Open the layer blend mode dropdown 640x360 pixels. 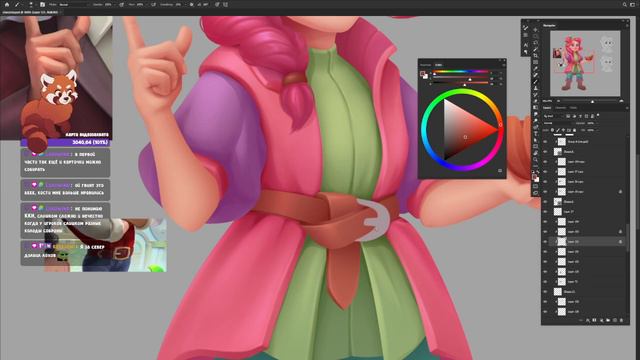(557, 123)
